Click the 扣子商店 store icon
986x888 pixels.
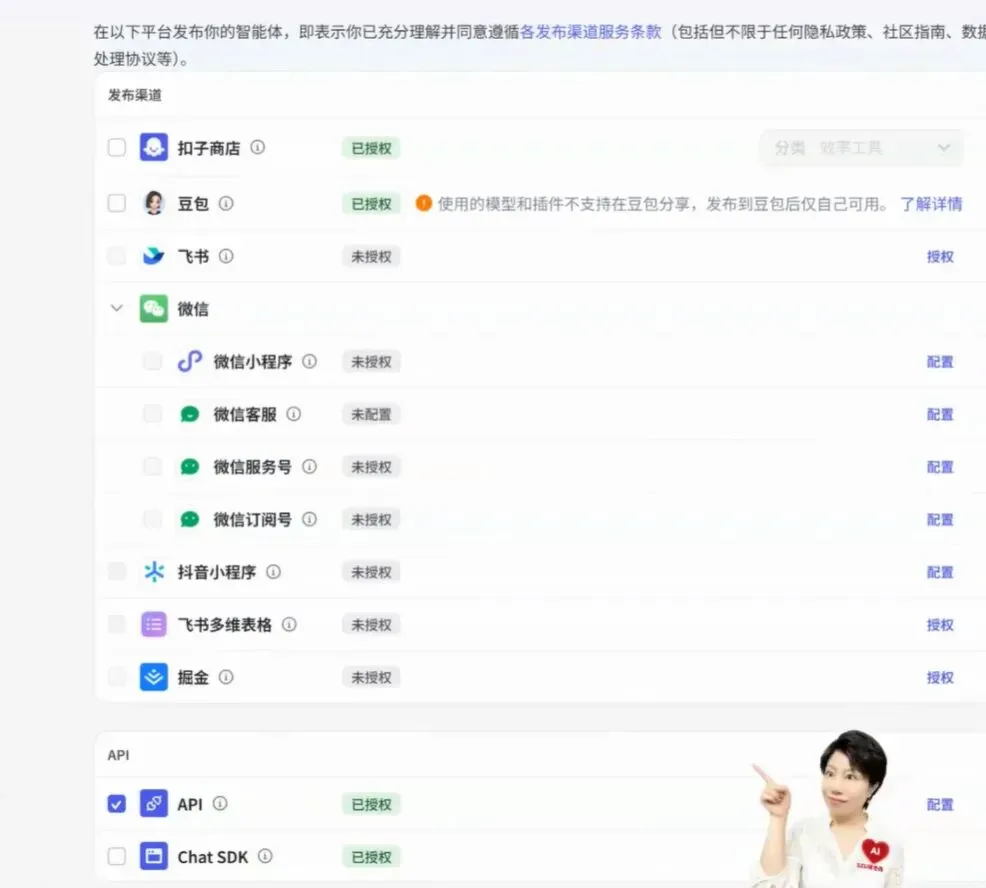[153, 148]
